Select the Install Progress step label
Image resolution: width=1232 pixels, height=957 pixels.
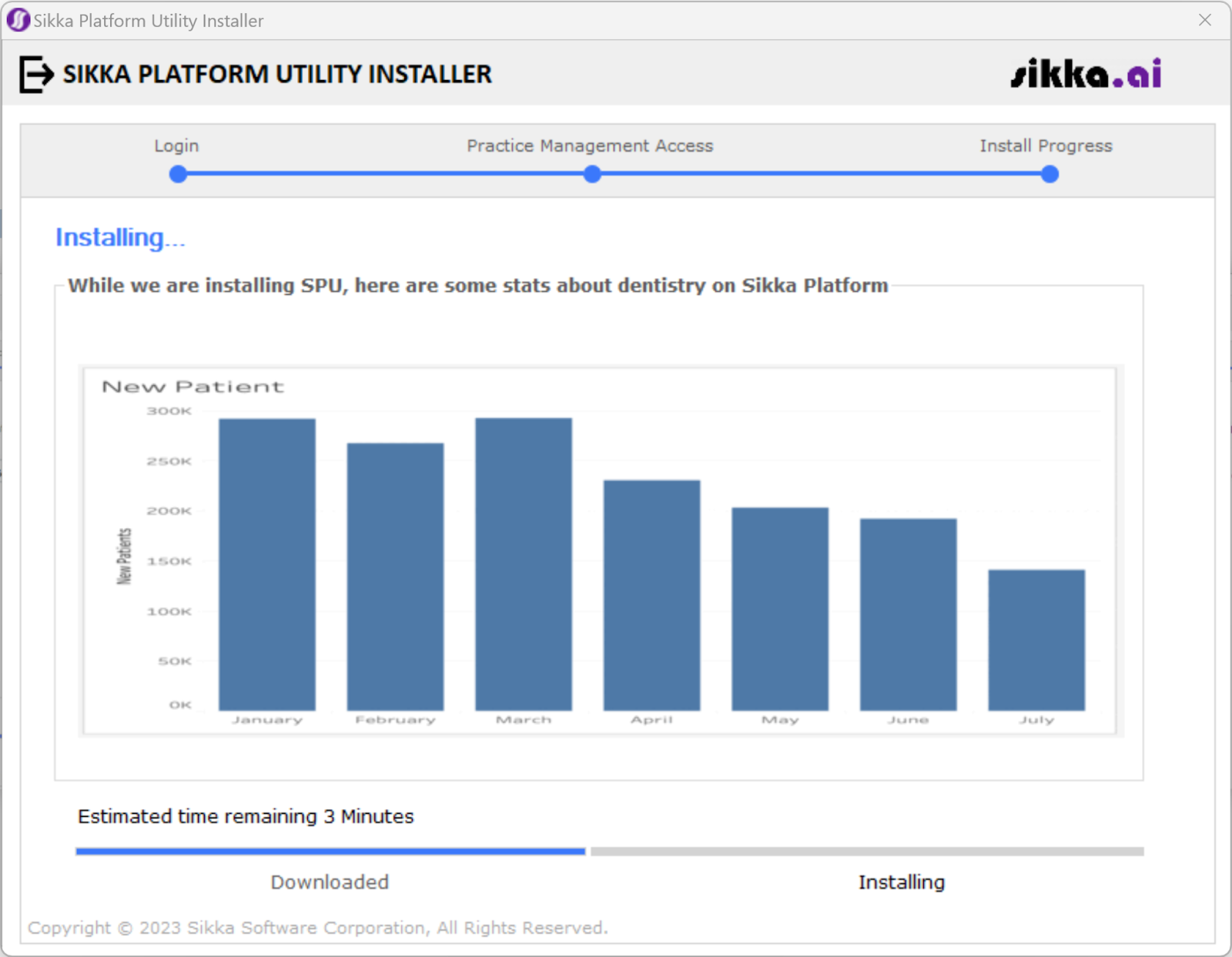pyautogui.click(x=1046, y=146)
